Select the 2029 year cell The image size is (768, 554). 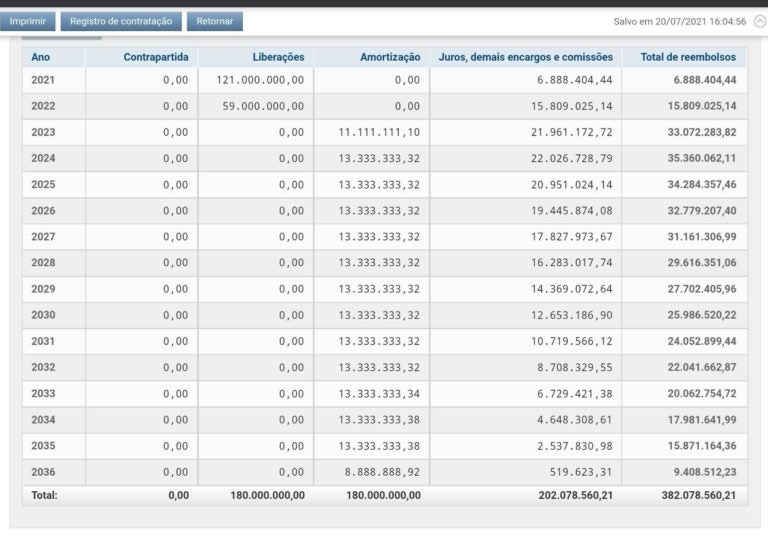(x=43, y=289)
